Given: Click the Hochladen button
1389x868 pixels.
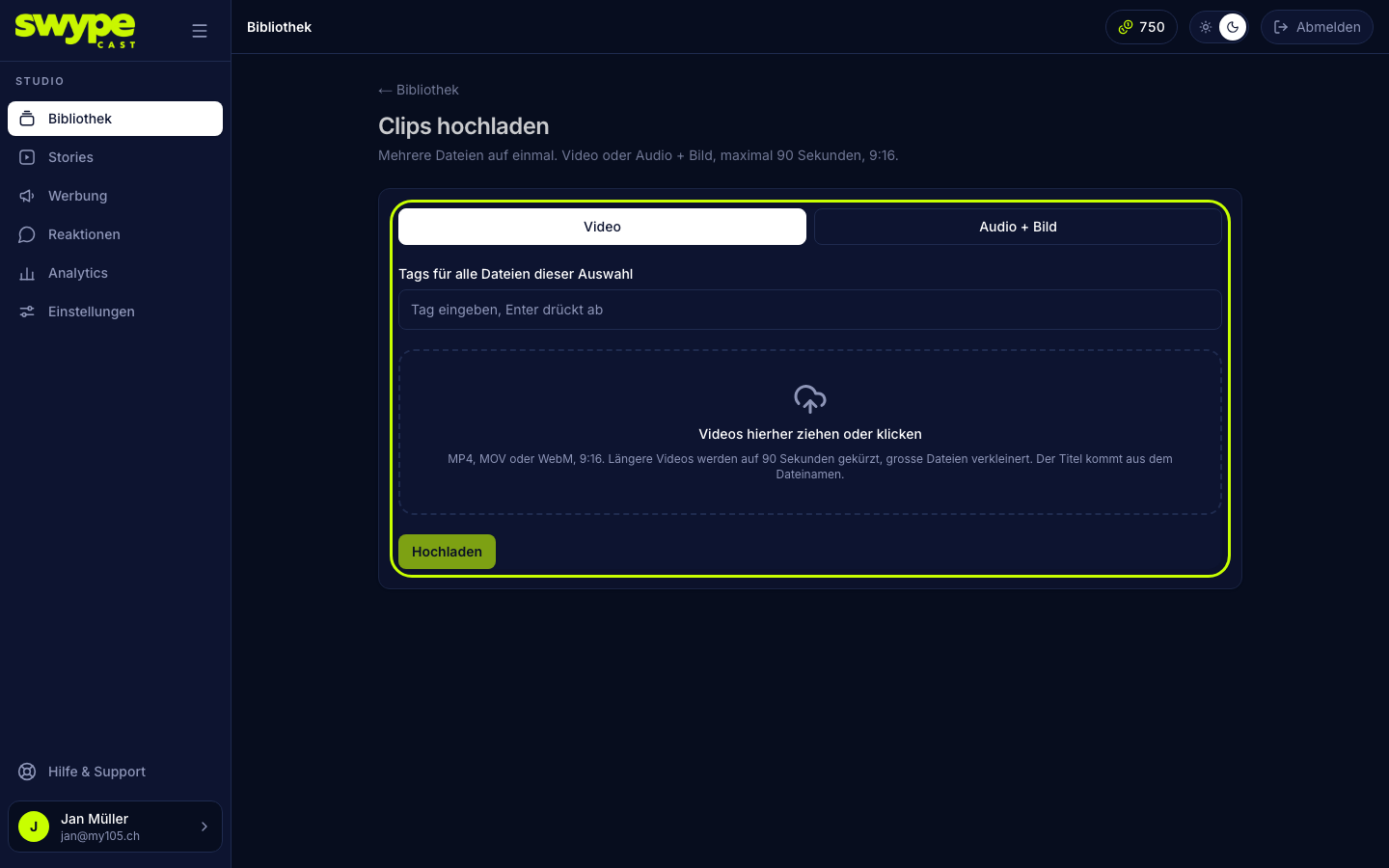Looking at the screenshot, I should click(447, 552).
